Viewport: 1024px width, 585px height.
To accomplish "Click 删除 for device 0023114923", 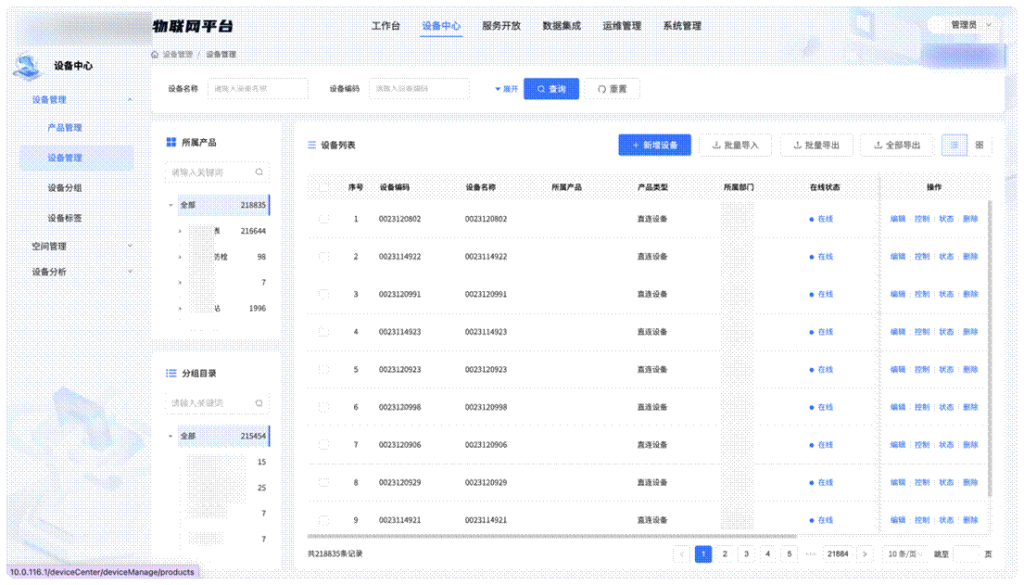I will [x=970, y=332].
